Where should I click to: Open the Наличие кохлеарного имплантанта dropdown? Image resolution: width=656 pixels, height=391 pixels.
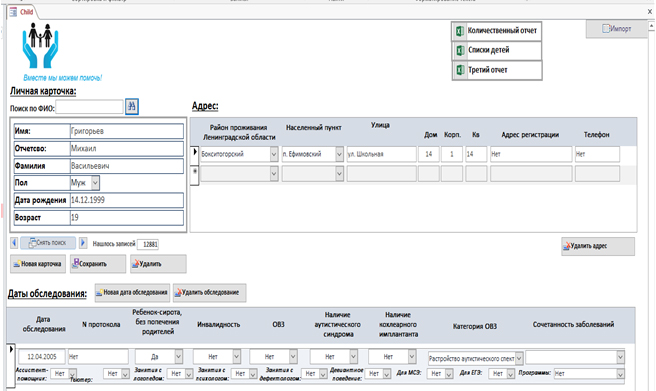[412, 357]
